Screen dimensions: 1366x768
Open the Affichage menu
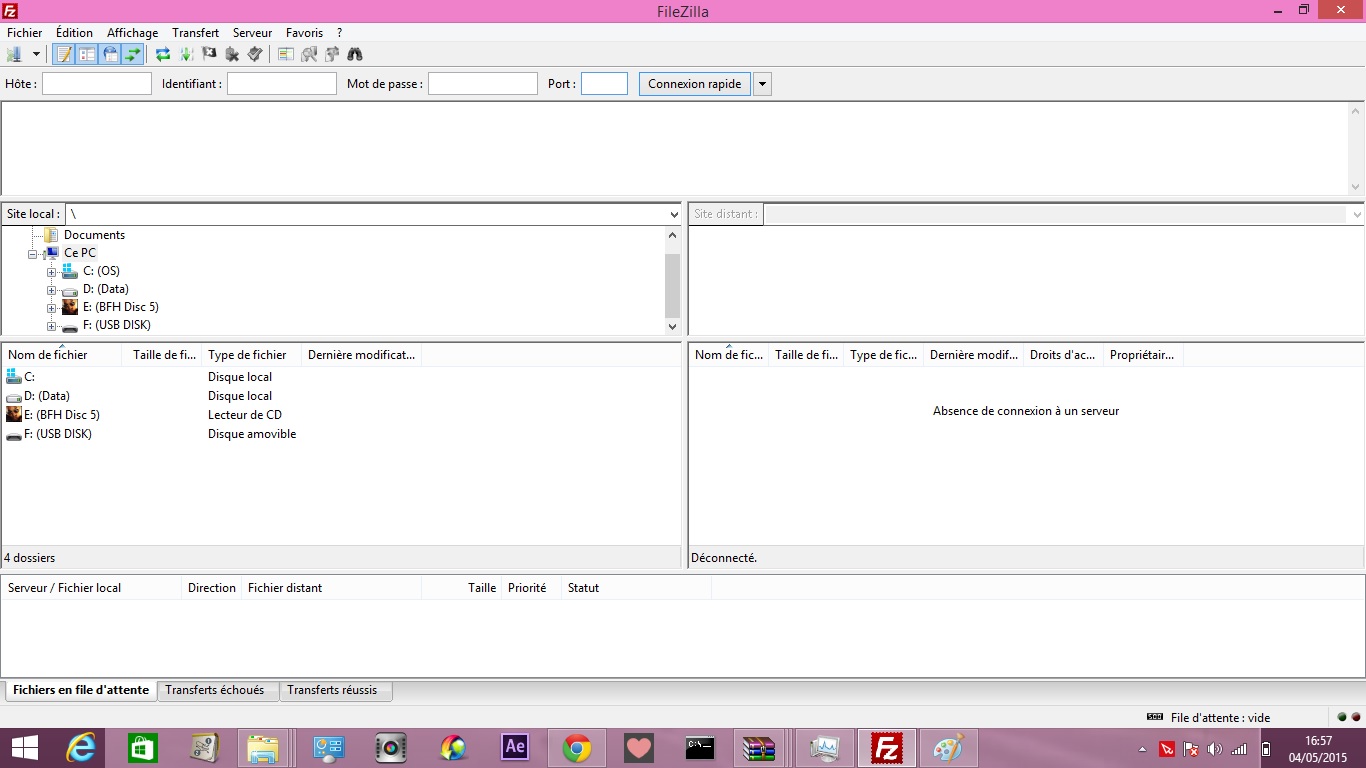(x=133, y=33)
